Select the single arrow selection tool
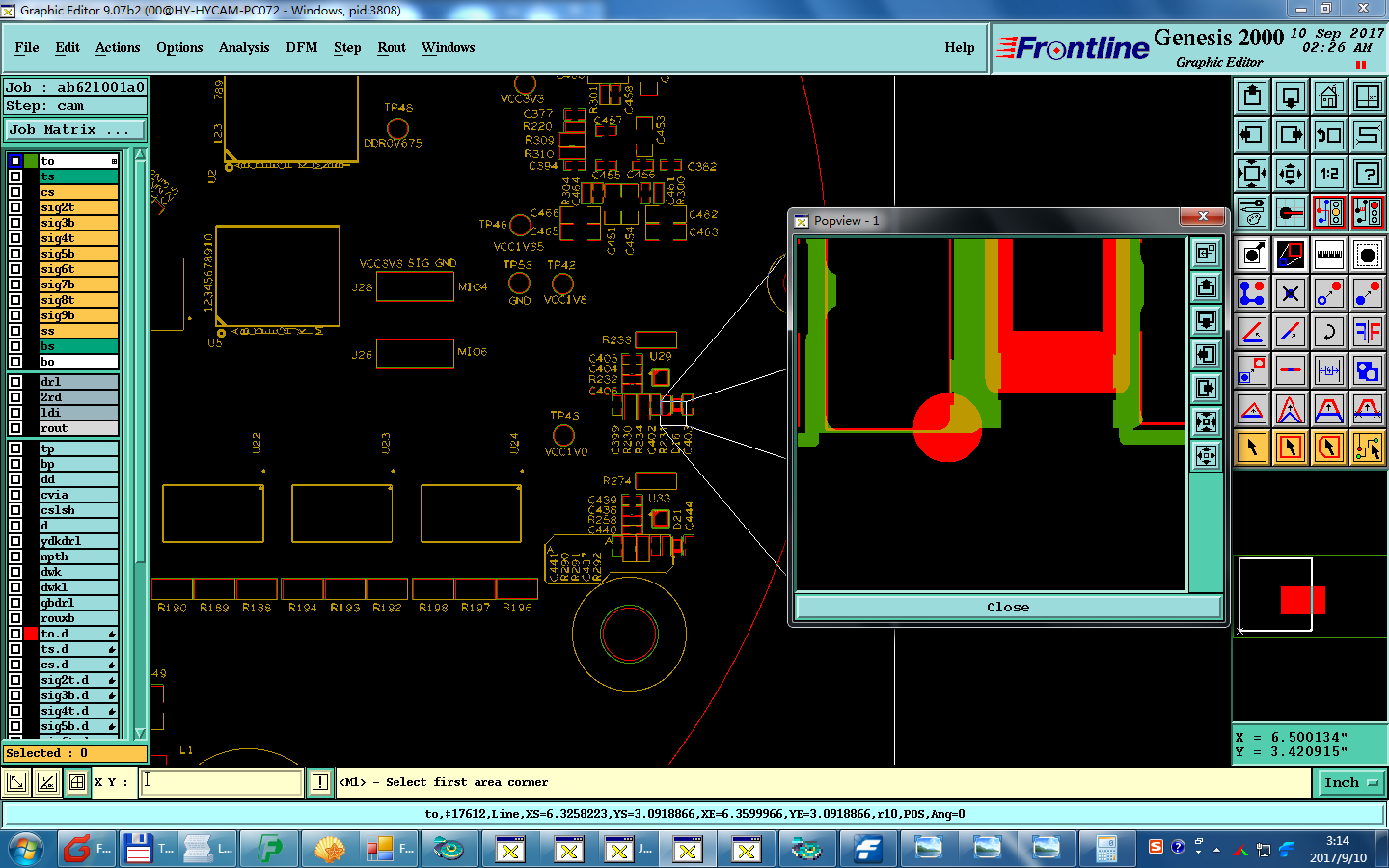This screenshot has width=1389, height=868. pos(1252,448)
